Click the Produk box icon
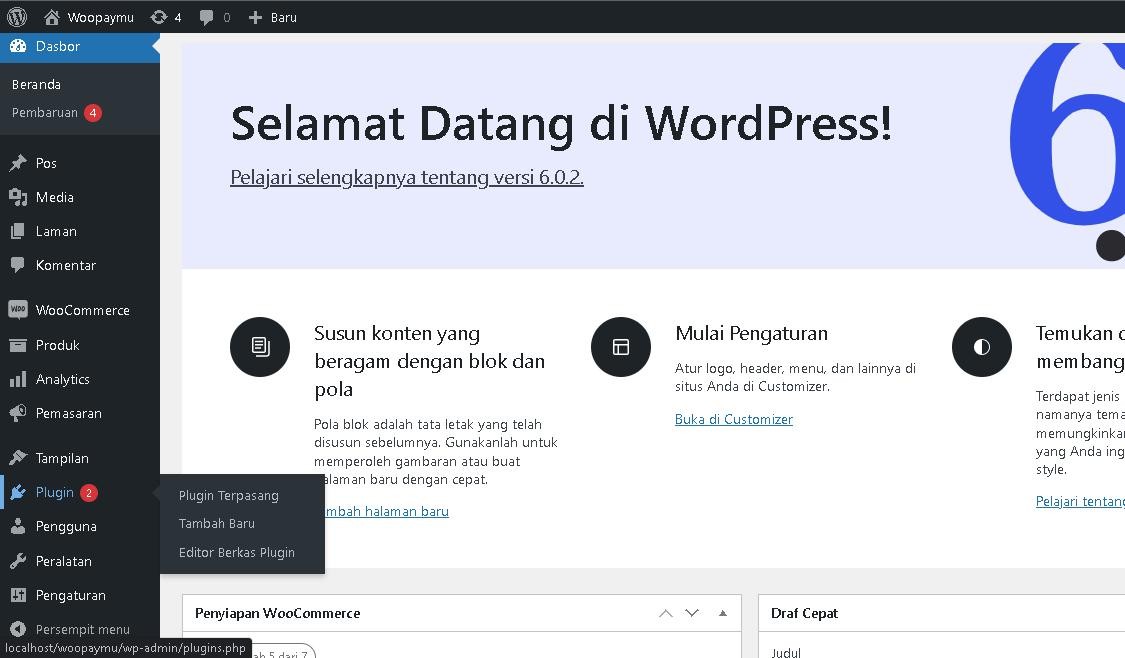This screenshot has height=658, width=1125. [18, 345]
